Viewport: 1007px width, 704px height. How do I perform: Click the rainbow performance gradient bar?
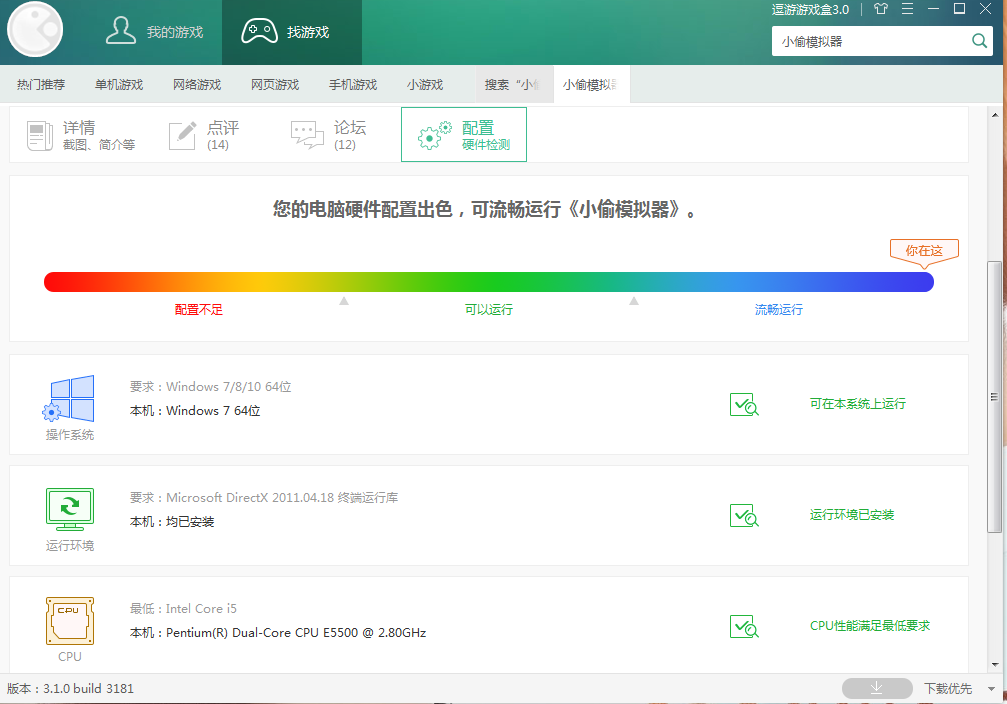[x=489, y=282]
